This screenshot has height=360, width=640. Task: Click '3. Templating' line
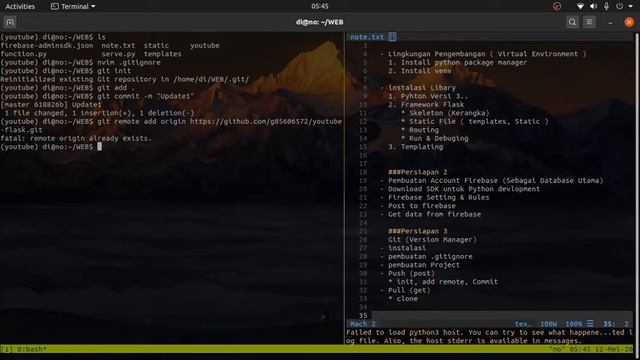pos(416,147)
